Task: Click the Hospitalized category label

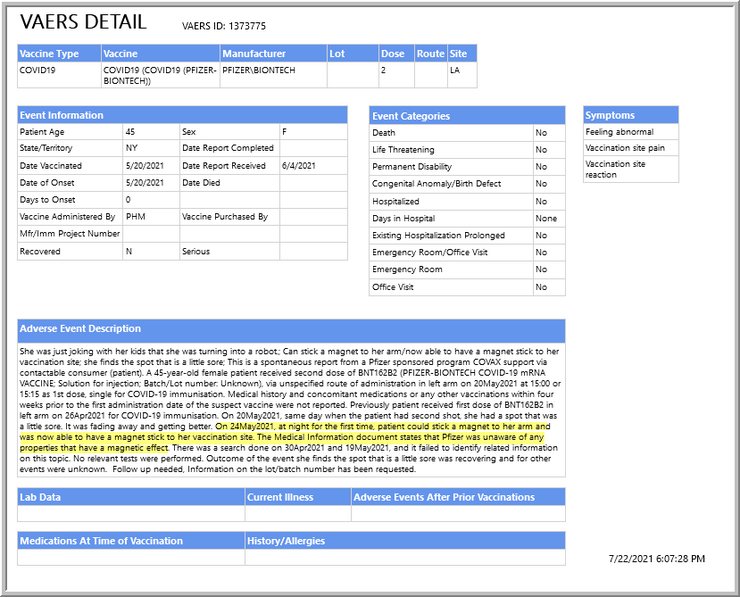Action: tap(395, 202)
